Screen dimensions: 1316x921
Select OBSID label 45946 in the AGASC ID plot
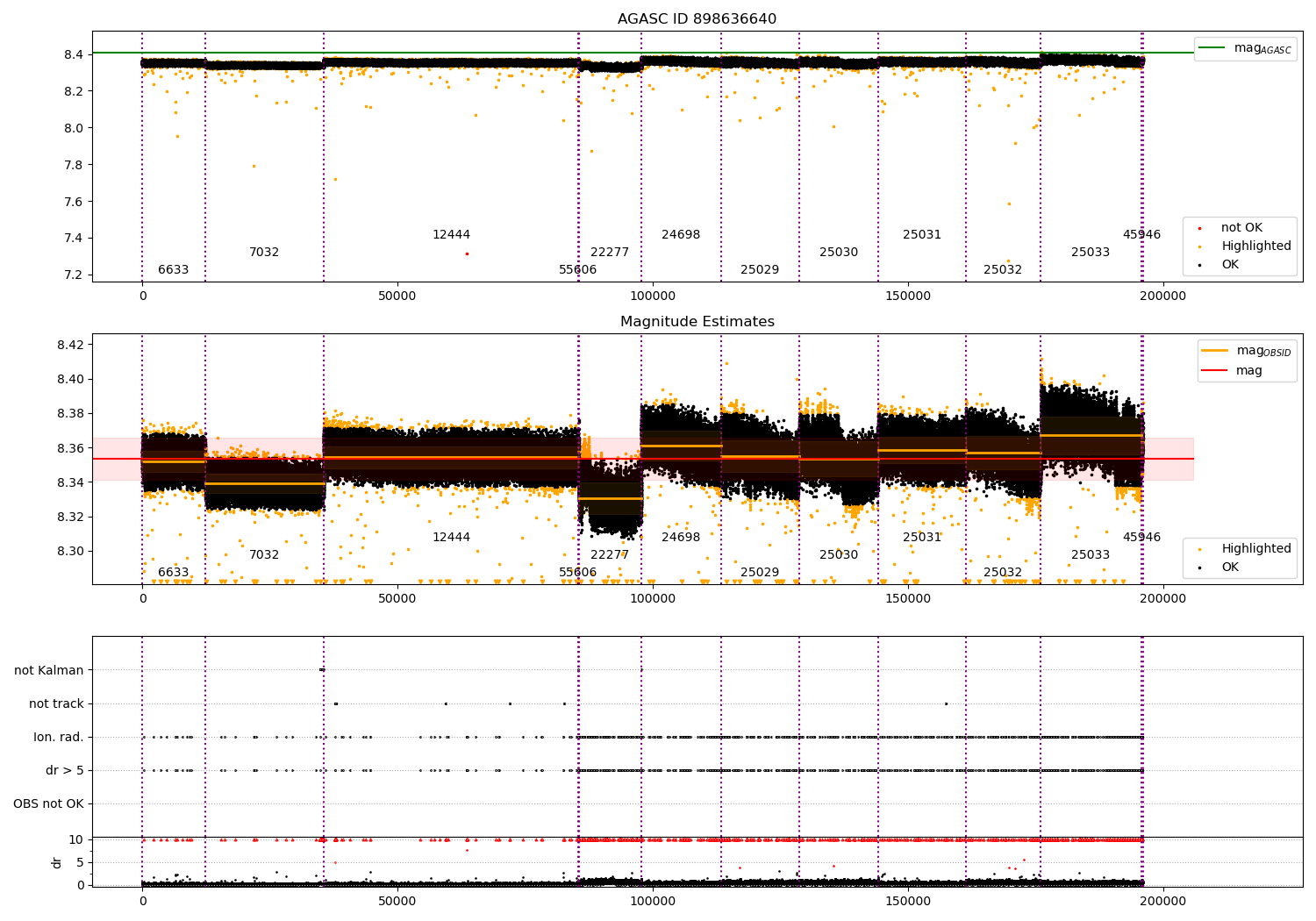1141,235
